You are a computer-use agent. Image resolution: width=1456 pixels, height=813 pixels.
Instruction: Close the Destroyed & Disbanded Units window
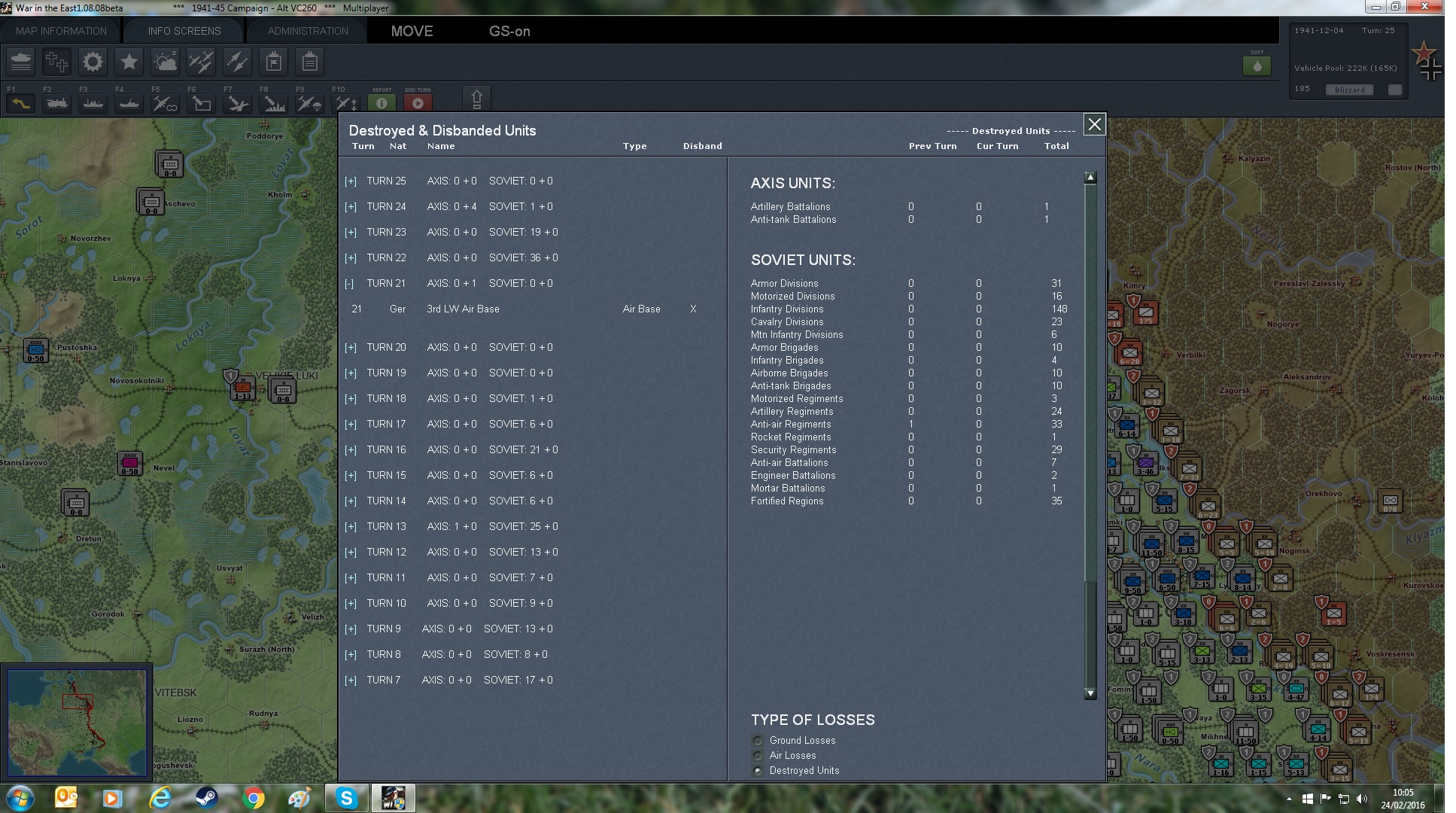click(1094, 124)
